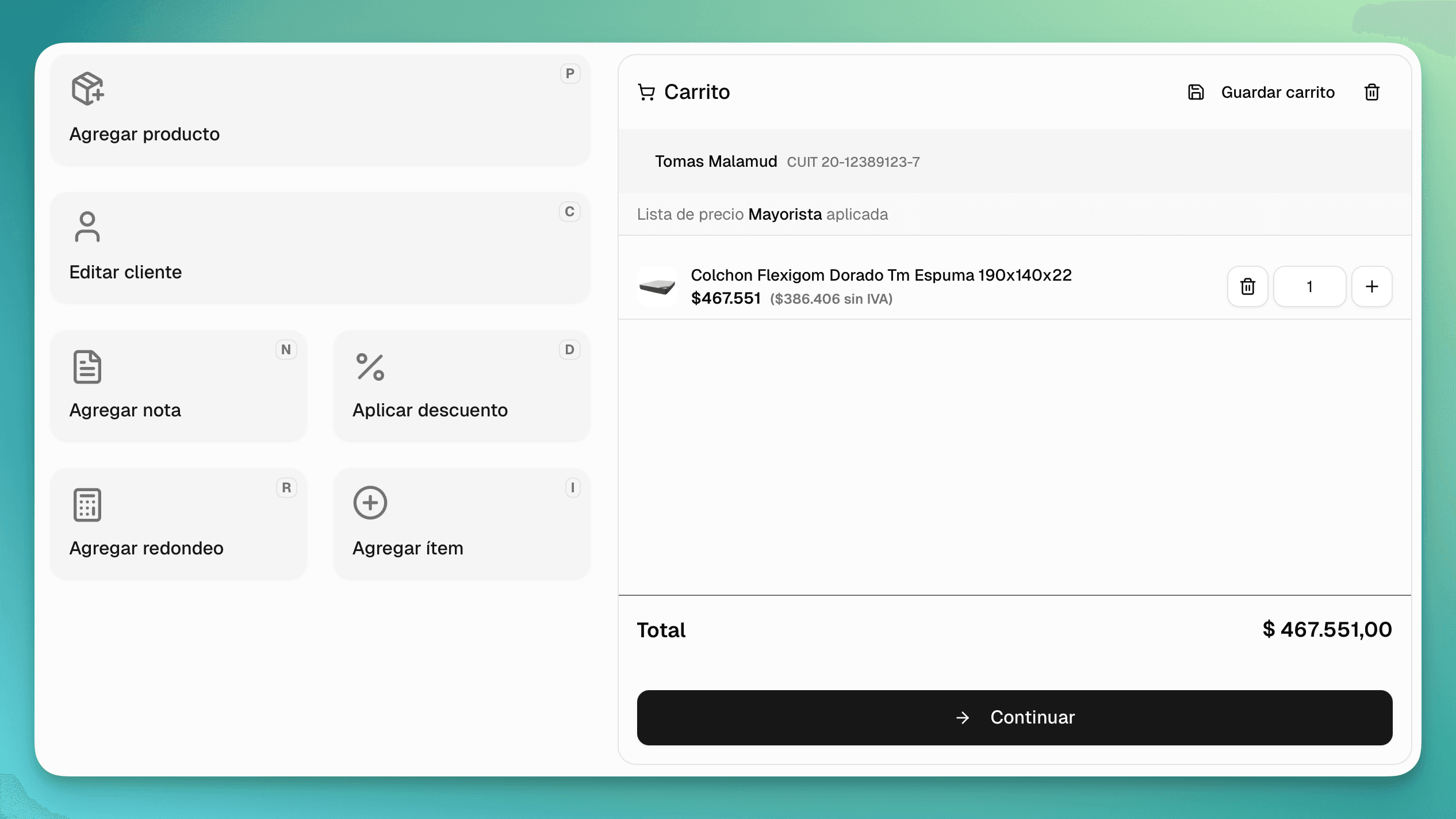
Task: Click the Editar cliente person icon
Action: pyautogui.click(x=87, y=227)
